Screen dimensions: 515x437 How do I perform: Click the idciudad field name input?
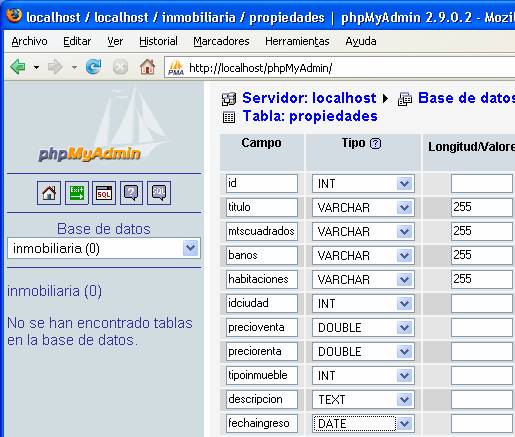point(262,303)
